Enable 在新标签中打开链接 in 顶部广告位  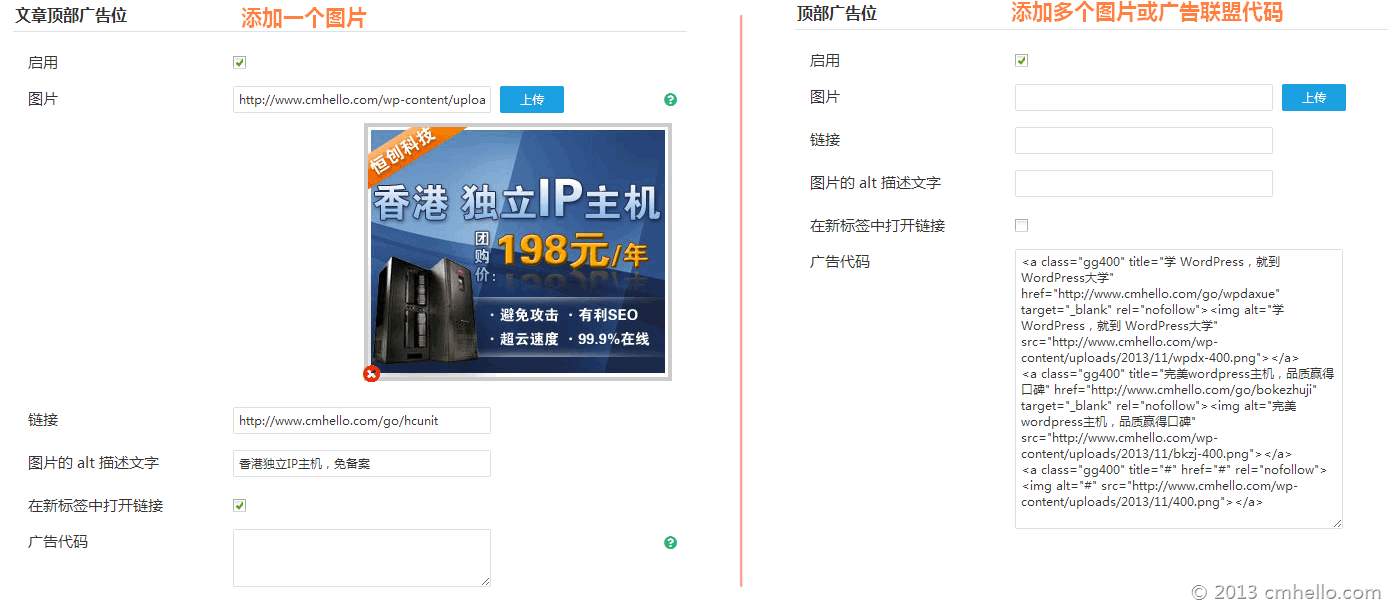click(1021, 226)
